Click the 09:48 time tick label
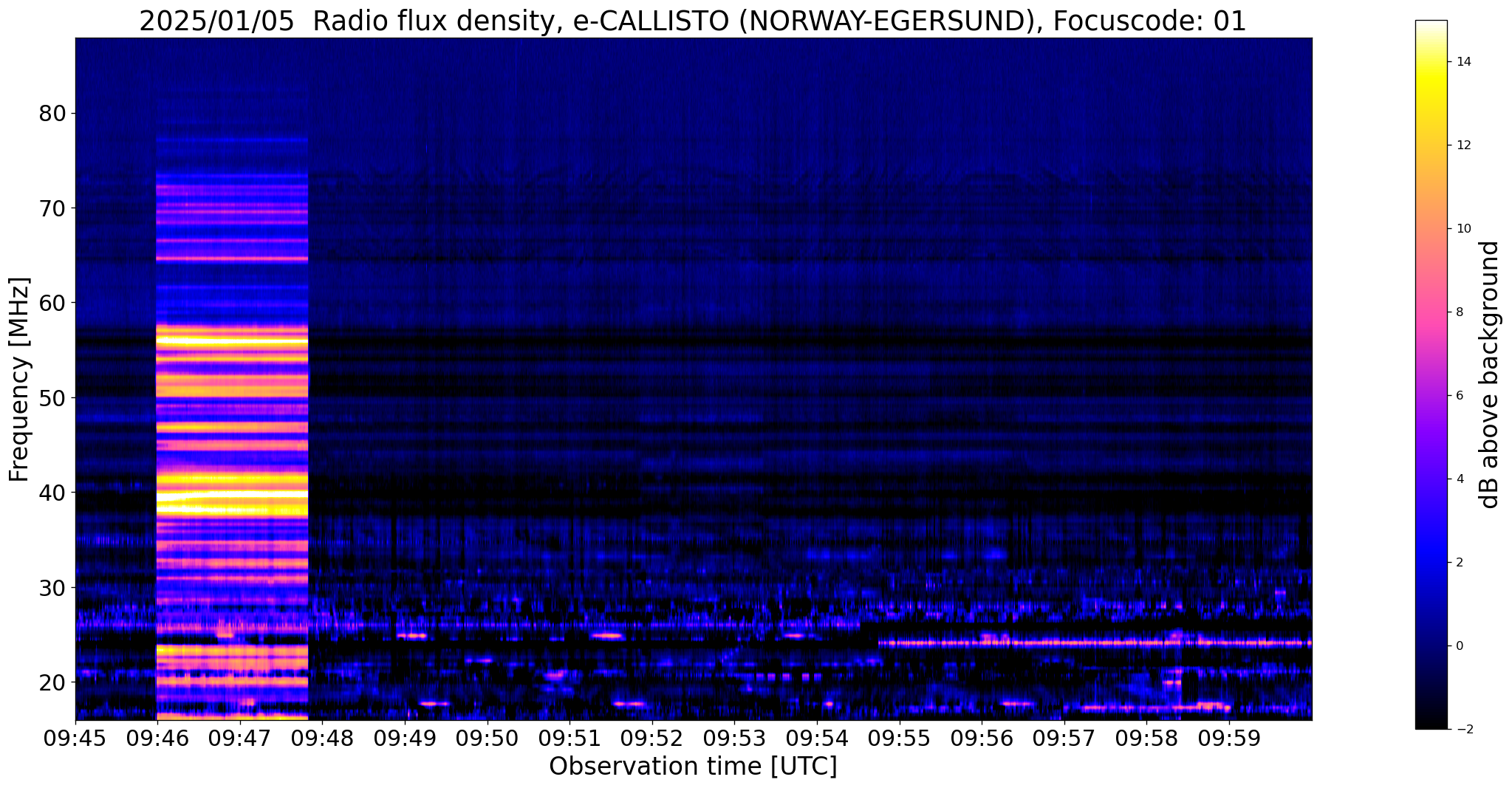The height and width of the screenshot is (788, 1512). pos(323,739)
